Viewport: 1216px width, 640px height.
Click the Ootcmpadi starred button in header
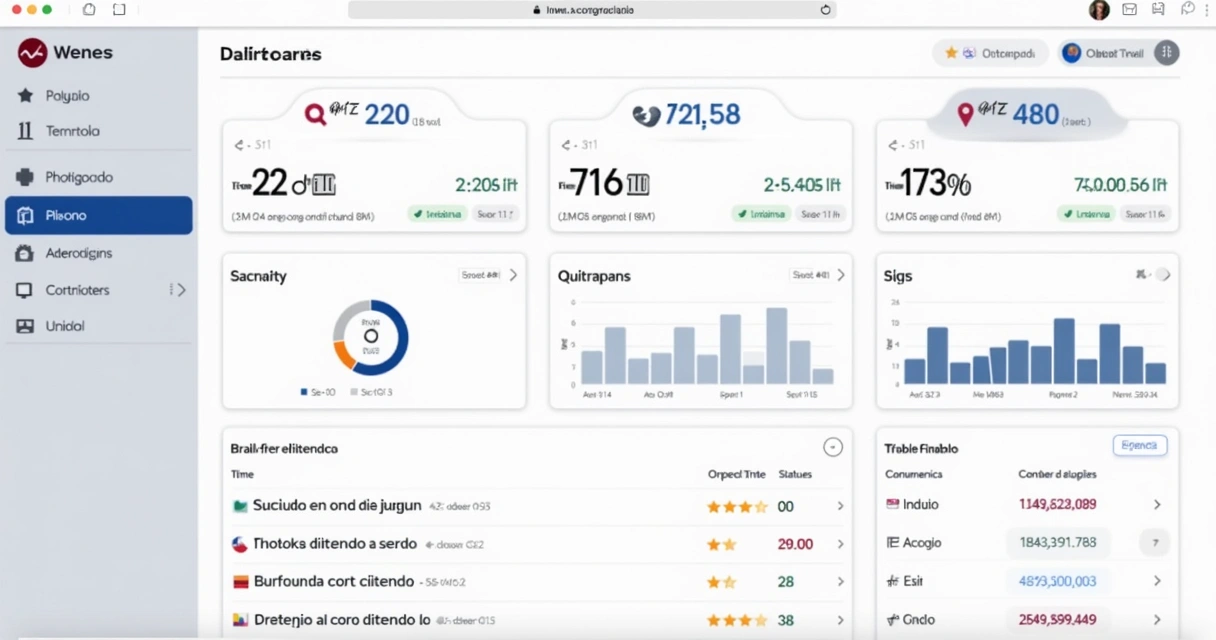tap(990, 53)
